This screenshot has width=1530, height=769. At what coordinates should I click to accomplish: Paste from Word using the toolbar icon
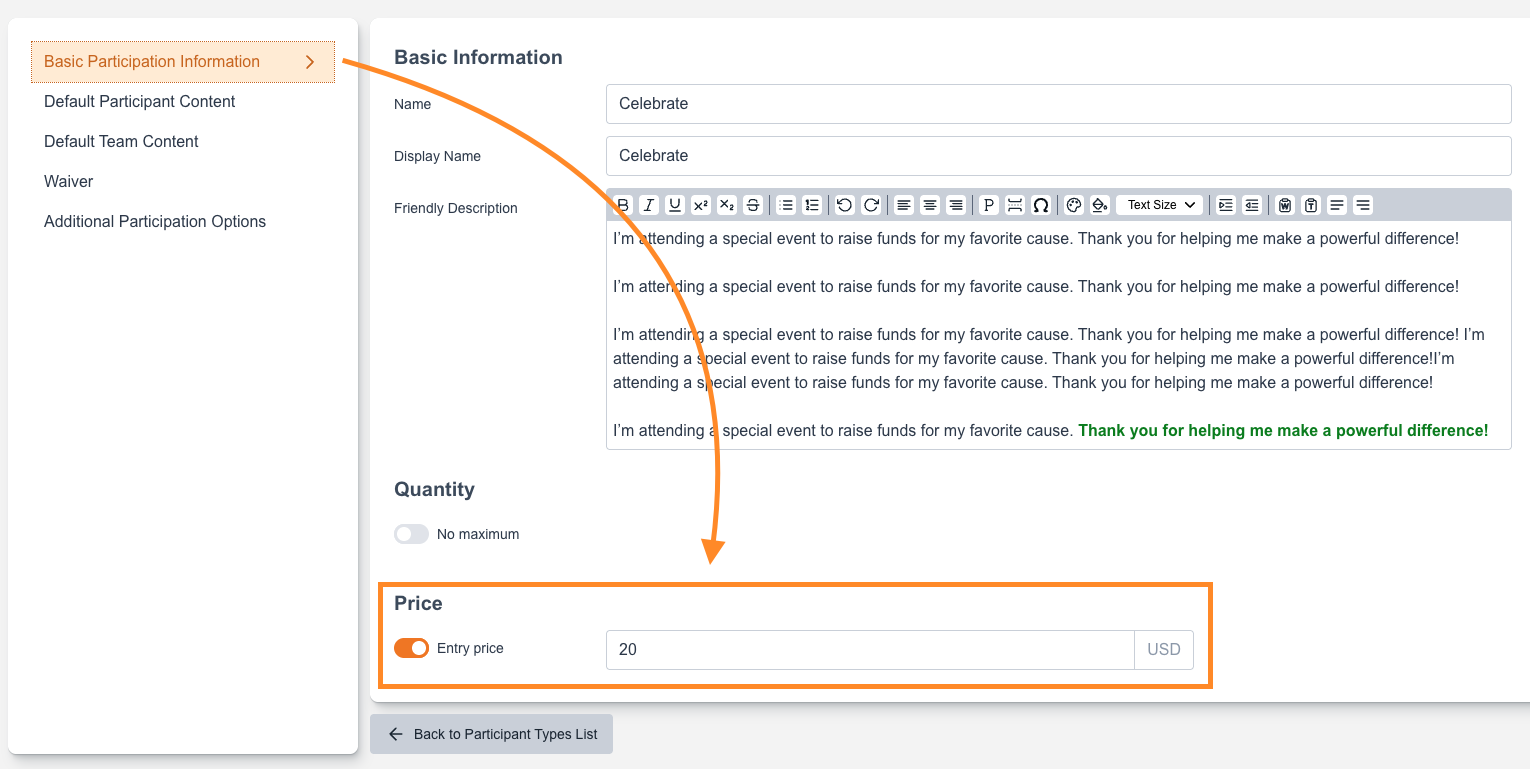[1285, 205]
